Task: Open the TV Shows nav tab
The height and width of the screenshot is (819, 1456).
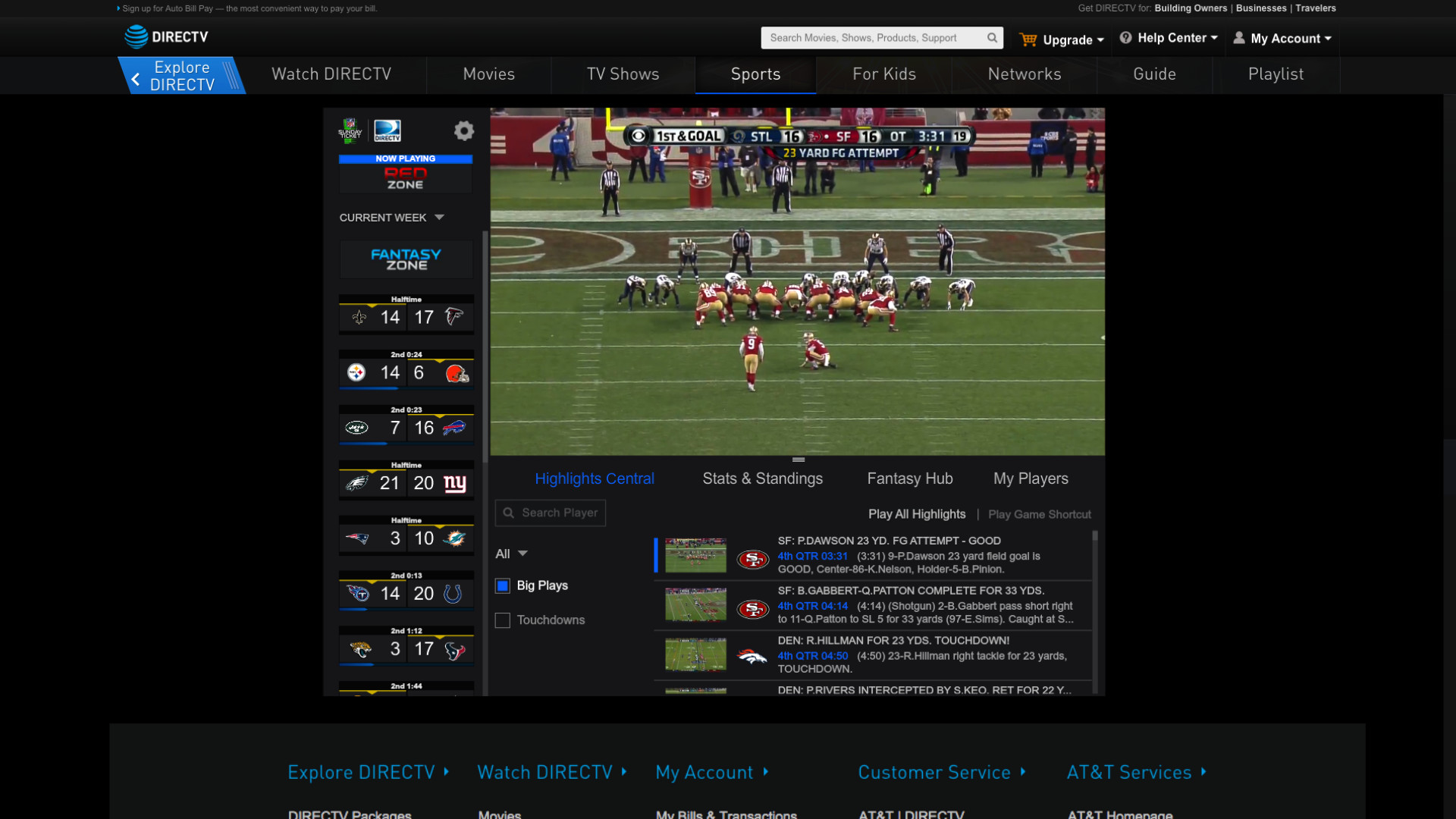Action: pos(623,74)
